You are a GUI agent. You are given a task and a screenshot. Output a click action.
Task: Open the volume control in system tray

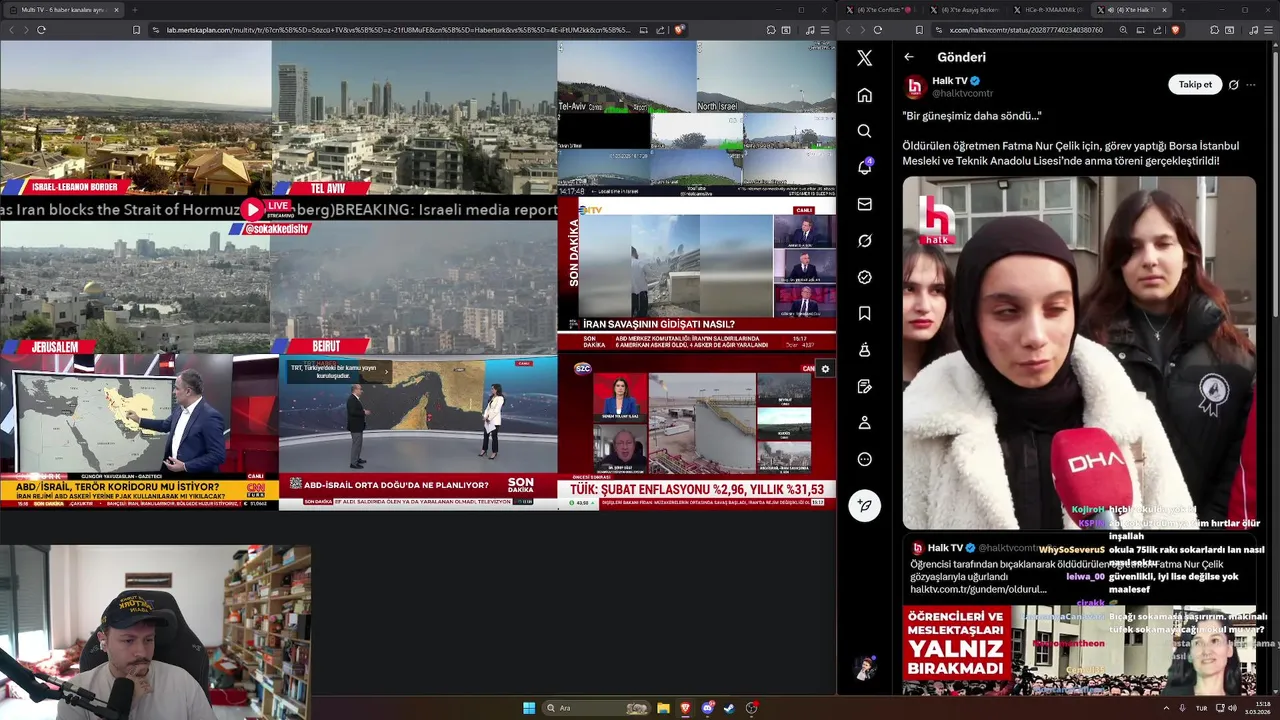[1234, 708]
